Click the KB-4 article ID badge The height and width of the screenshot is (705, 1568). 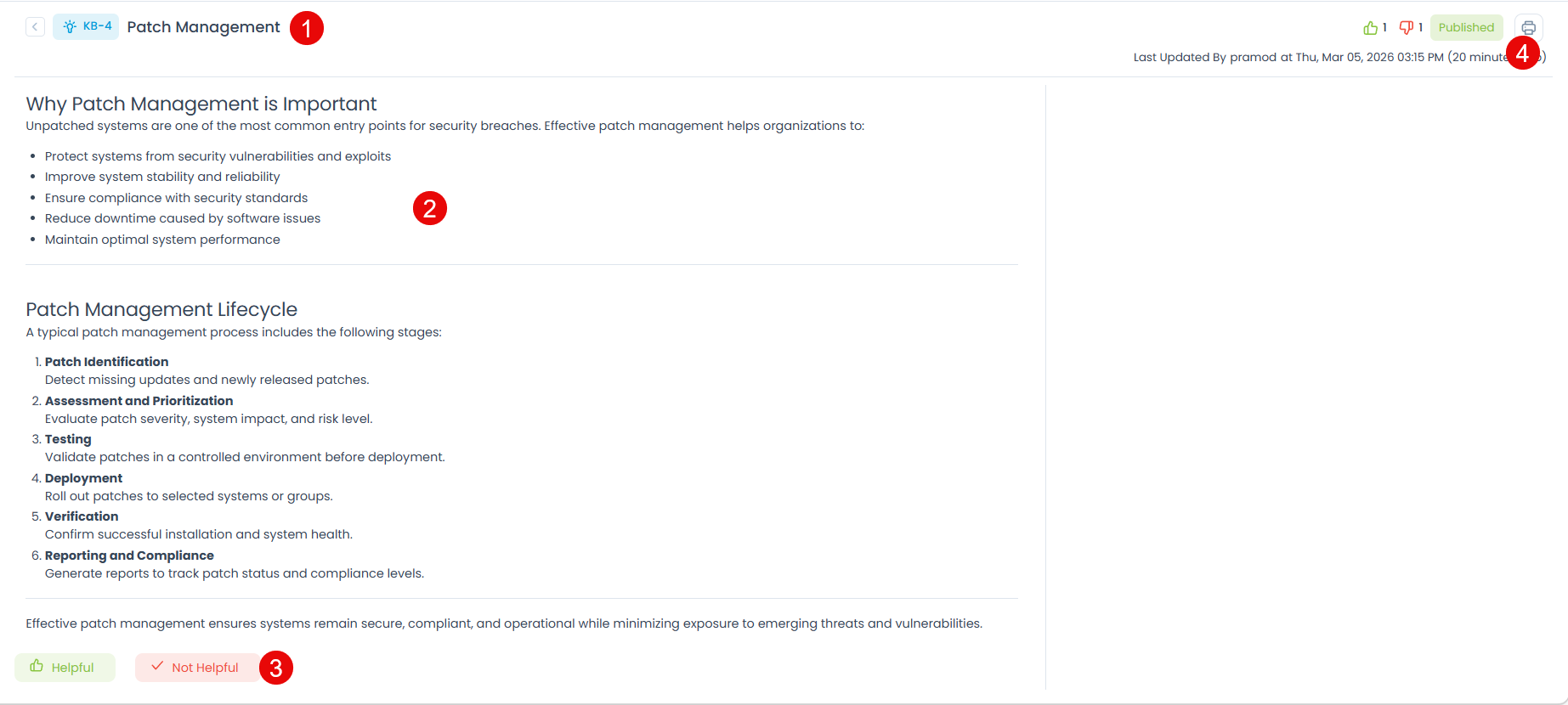pos(86,26)
